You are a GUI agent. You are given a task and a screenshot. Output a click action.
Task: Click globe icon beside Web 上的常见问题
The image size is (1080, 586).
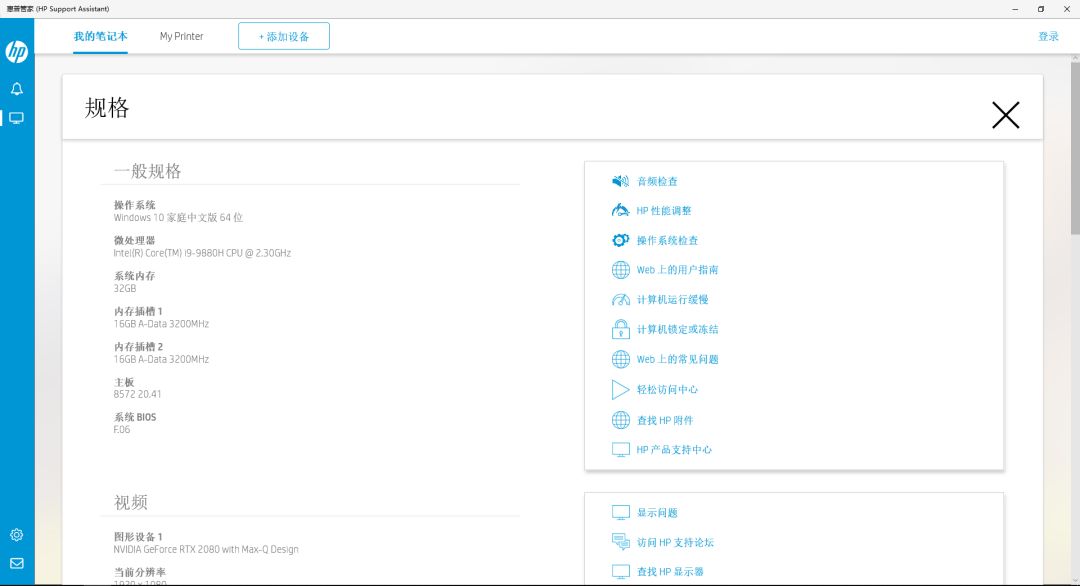[621, 359]
